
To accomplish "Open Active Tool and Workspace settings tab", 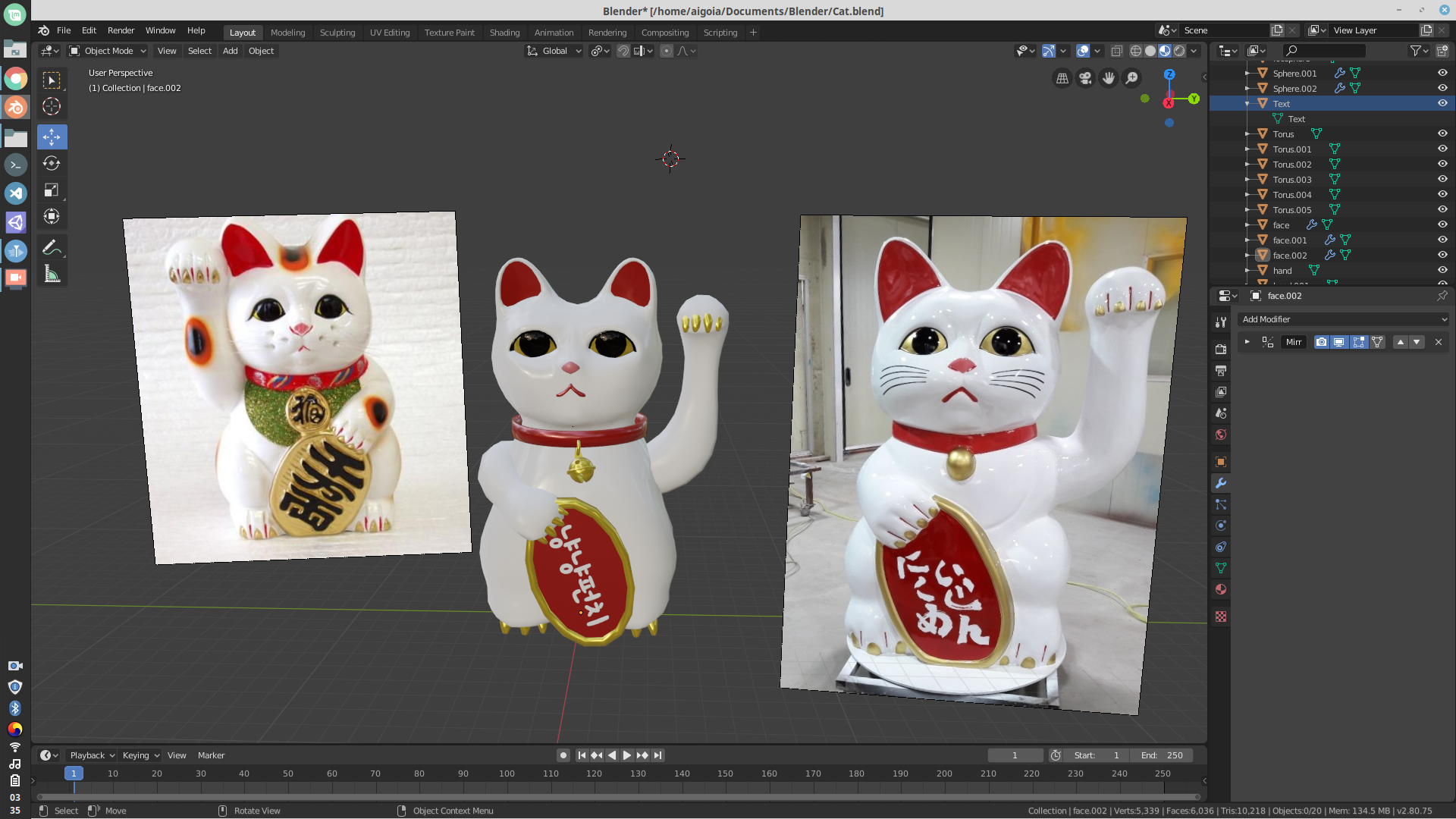I will [x=1221, y=322].
